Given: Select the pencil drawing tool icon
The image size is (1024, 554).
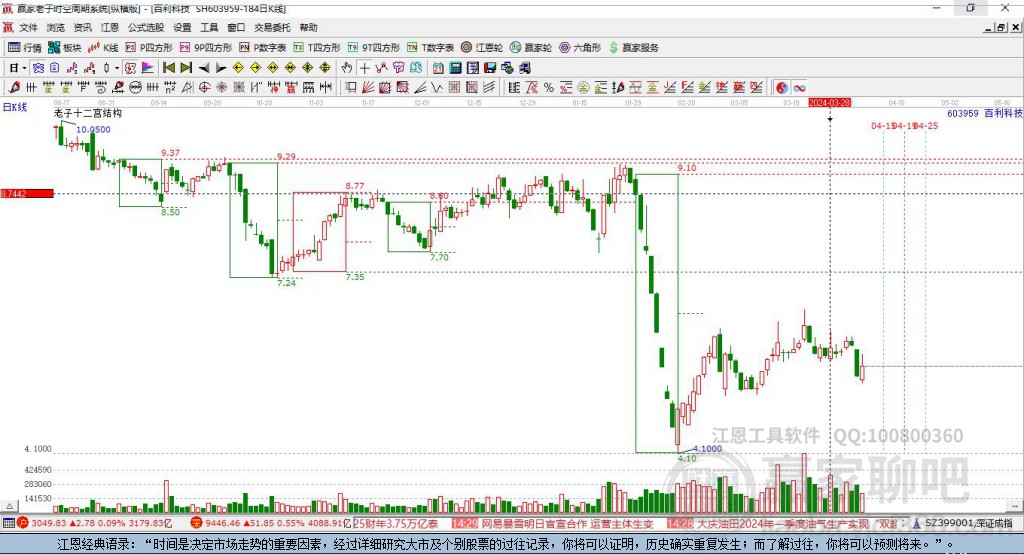Looking at the screenshot, I should point(14,87).
